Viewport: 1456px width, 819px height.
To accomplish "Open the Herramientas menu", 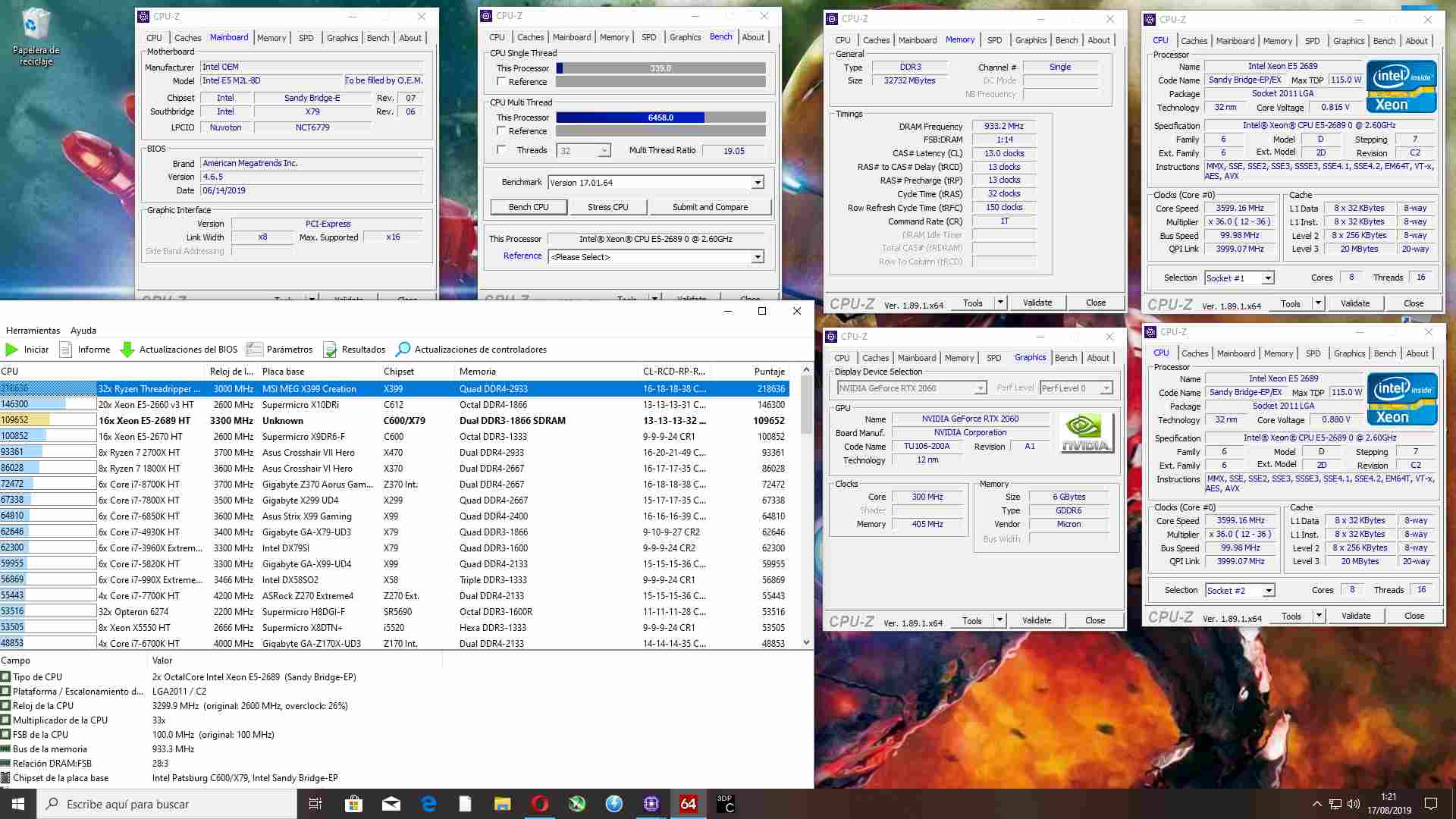I will tap(33, 331).
